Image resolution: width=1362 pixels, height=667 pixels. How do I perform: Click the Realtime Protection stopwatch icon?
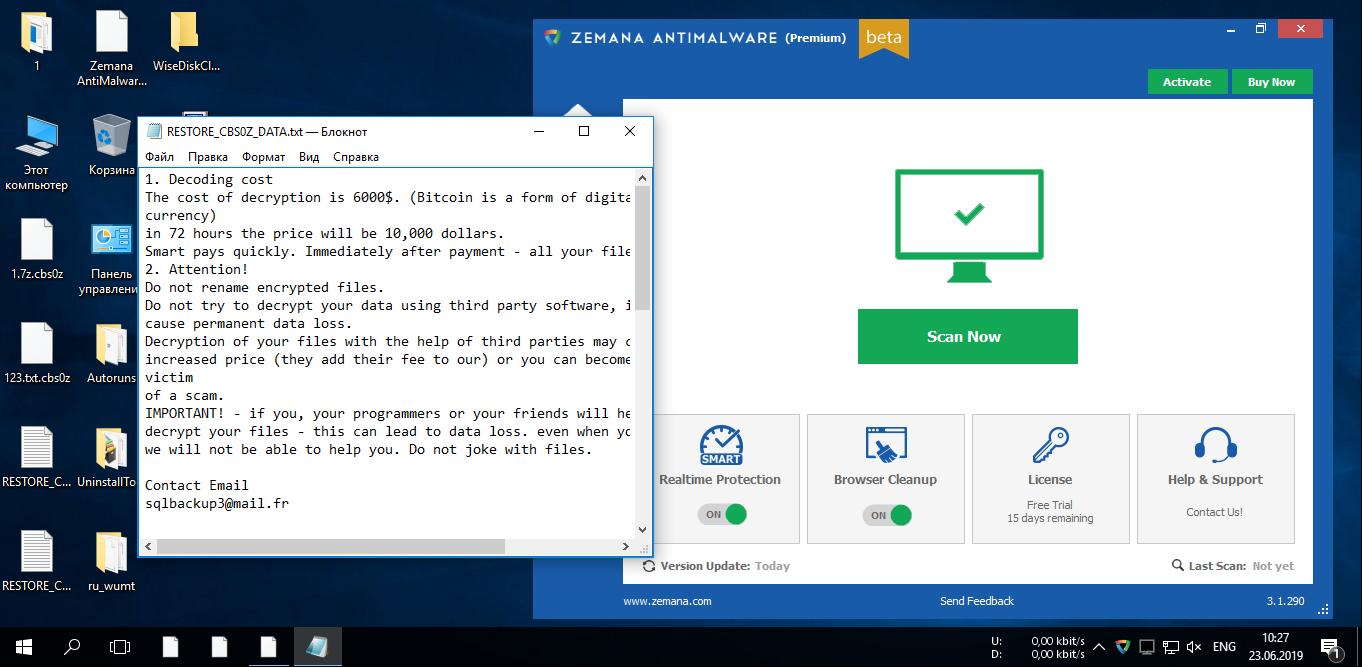pyautogui.click(x=721, y=445)
